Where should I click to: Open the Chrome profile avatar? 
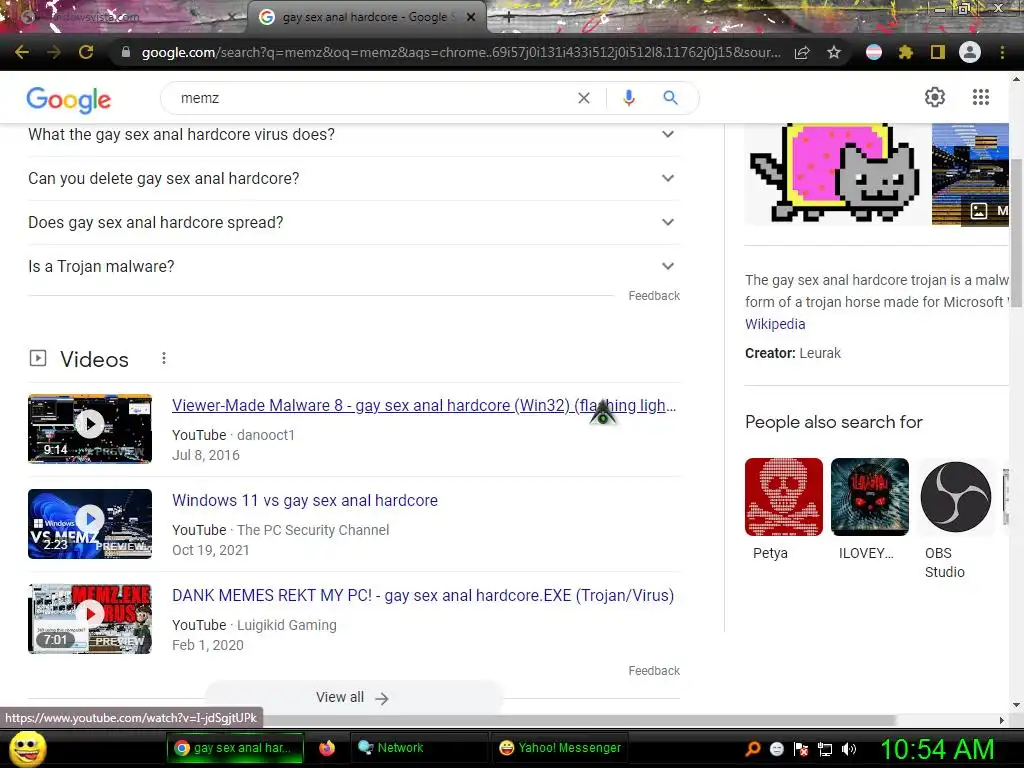[x=970, y=52]
